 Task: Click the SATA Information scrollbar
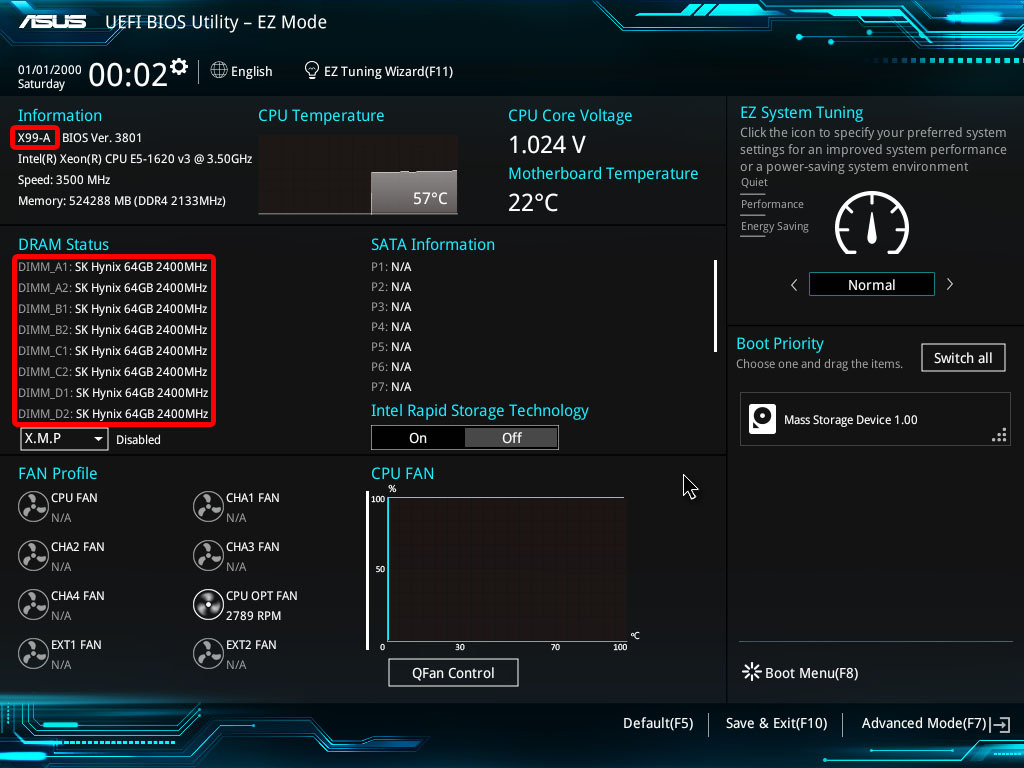[x=715, y=306]
